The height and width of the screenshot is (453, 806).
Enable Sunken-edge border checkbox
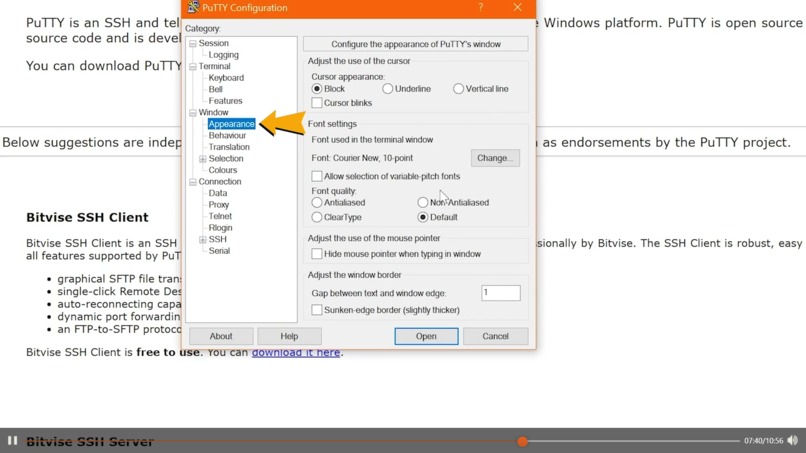click(317, 310)
